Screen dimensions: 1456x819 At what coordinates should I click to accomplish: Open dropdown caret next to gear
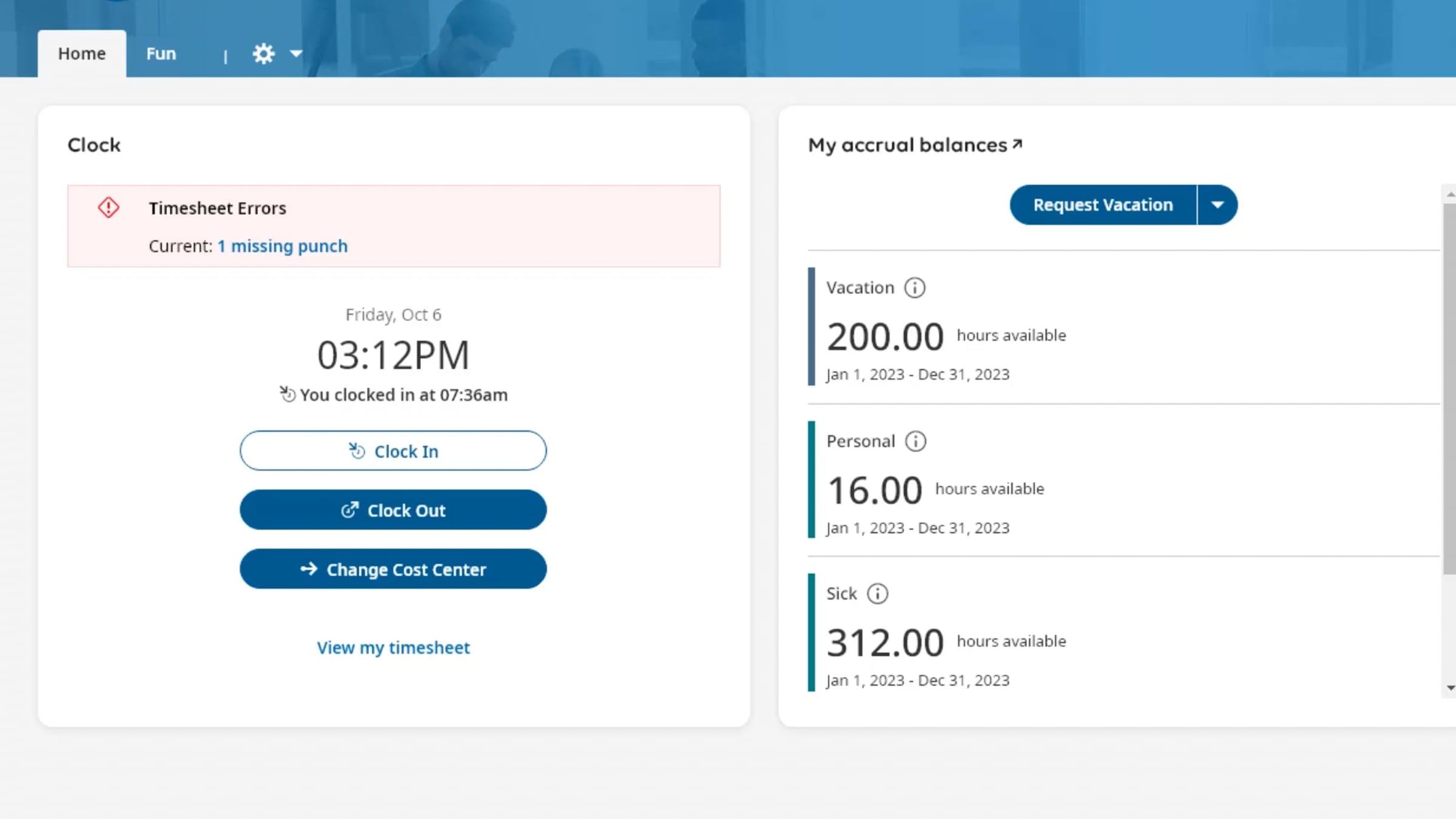[296, 54]
